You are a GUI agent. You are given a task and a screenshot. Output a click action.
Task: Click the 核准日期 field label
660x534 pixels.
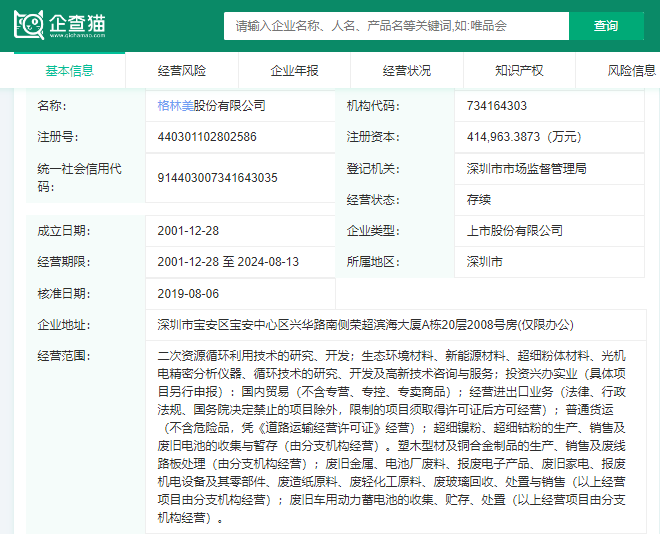(64, 294)
